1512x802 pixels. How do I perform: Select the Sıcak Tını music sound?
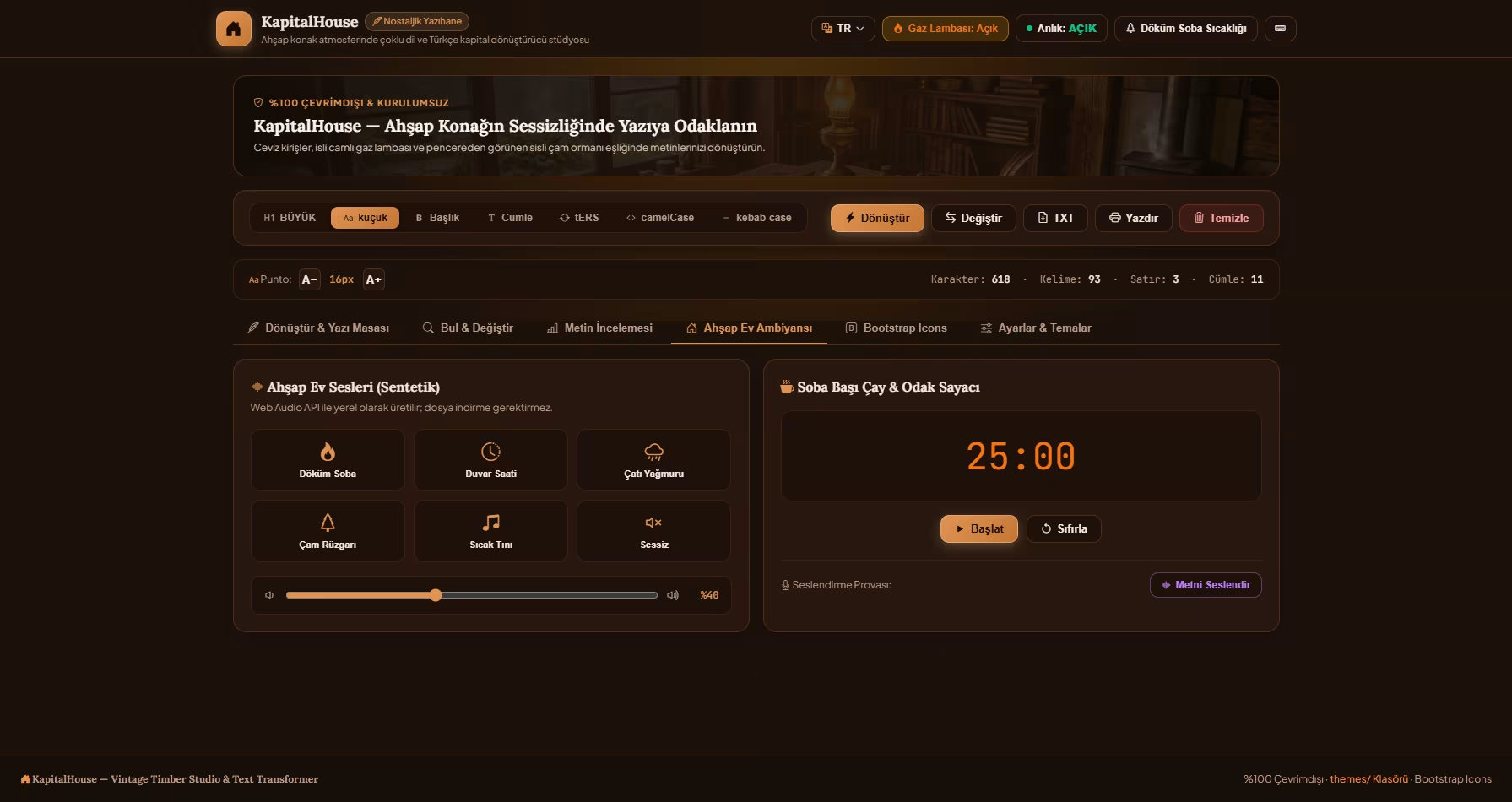tap(490, 531)
